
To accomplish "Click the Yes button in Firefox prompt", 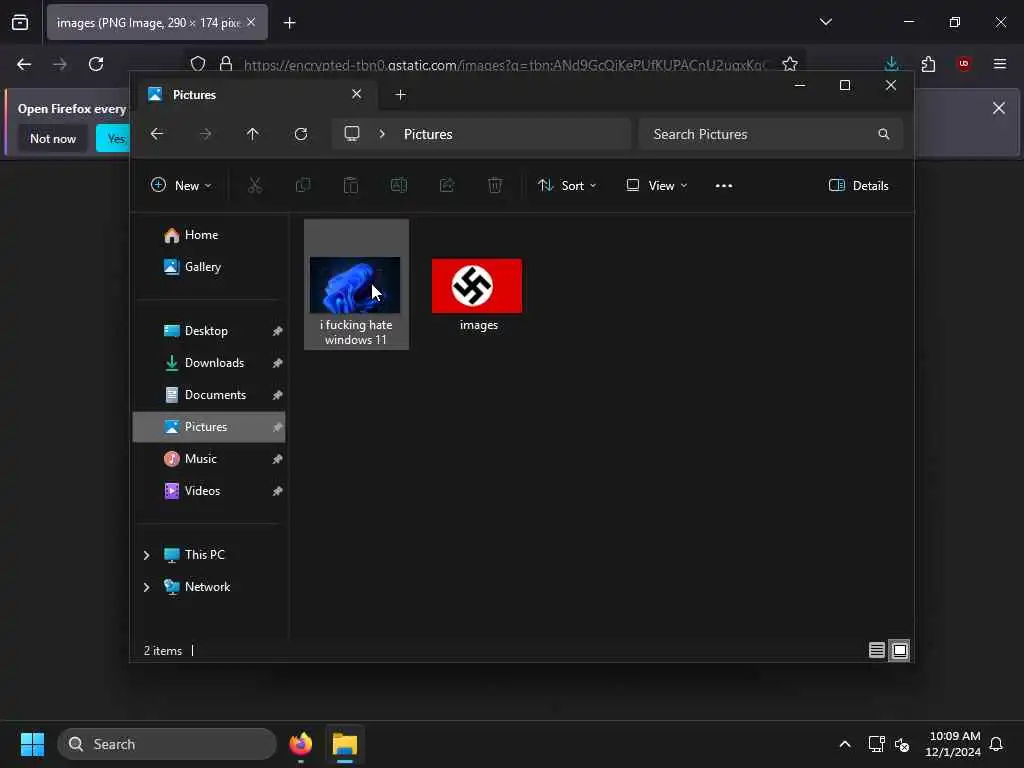I will [113, 138].
